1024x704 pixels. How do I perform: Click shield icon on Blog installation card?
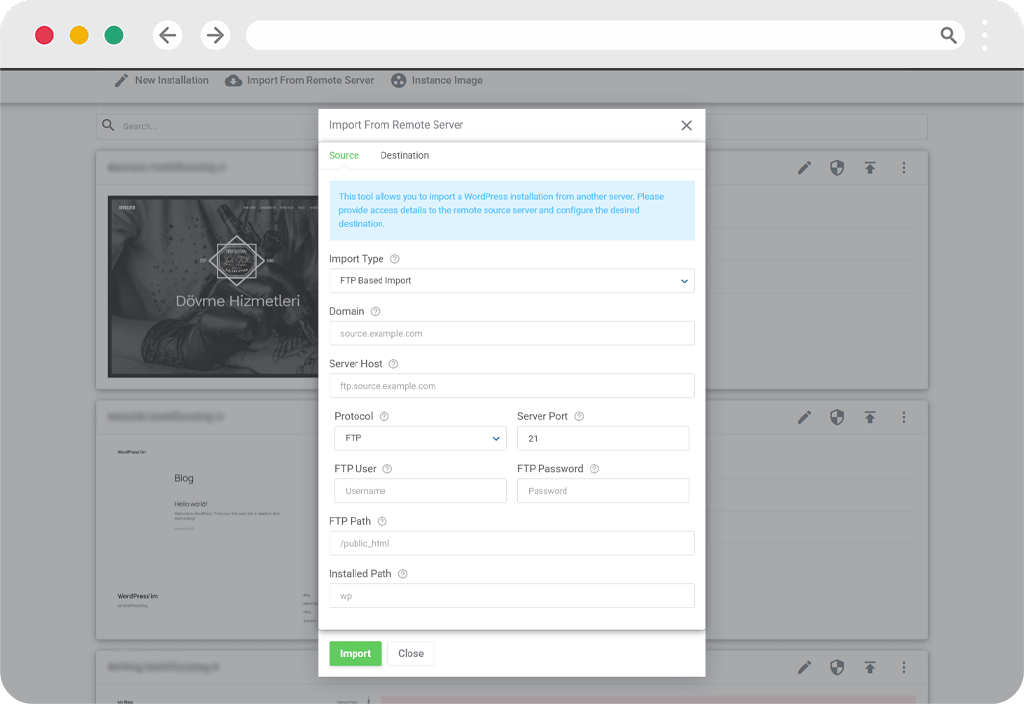[x=837, y=417]
